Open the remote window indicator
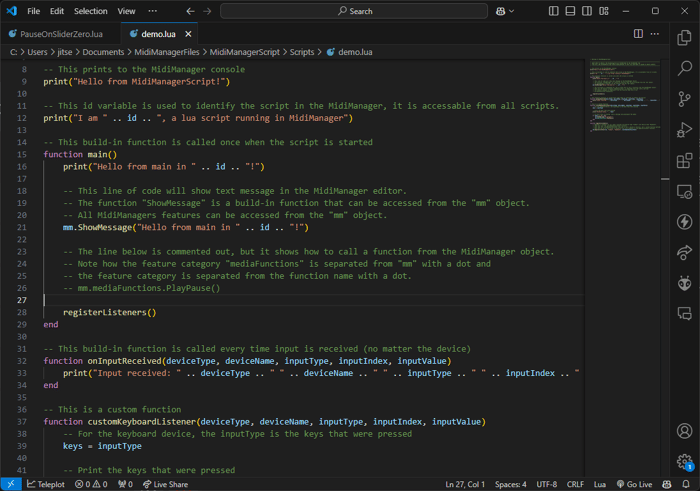Image resolution: width=700 pixels, height=491 pixels. pyautogui.click(x=11, y=484)
